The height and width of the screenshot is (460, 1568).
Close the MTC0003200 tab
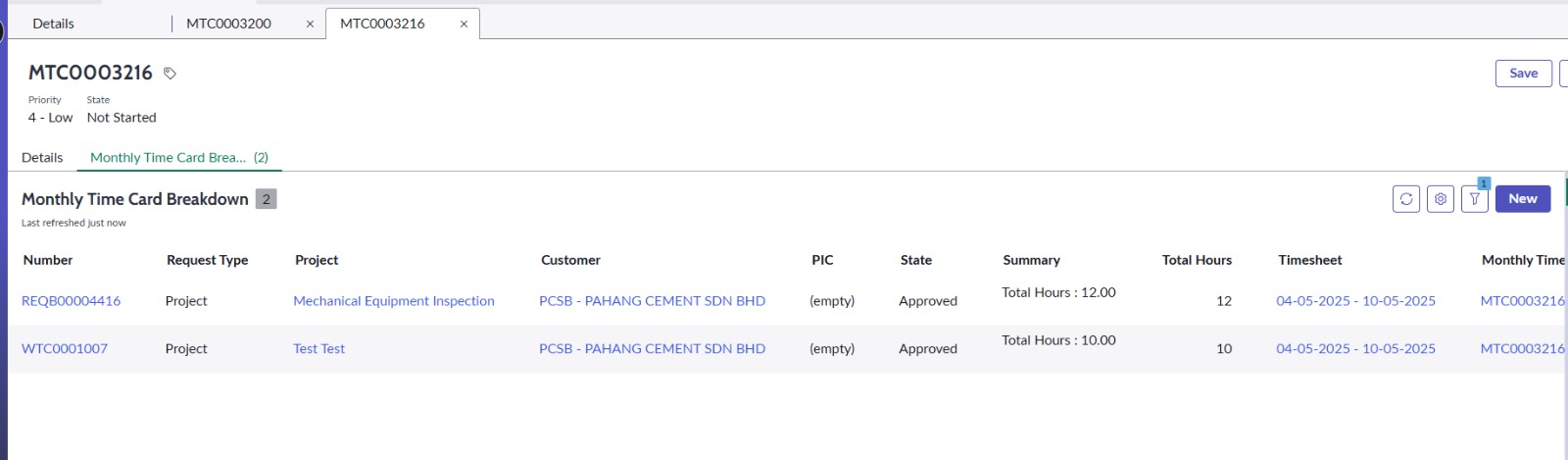click(310, 25)
